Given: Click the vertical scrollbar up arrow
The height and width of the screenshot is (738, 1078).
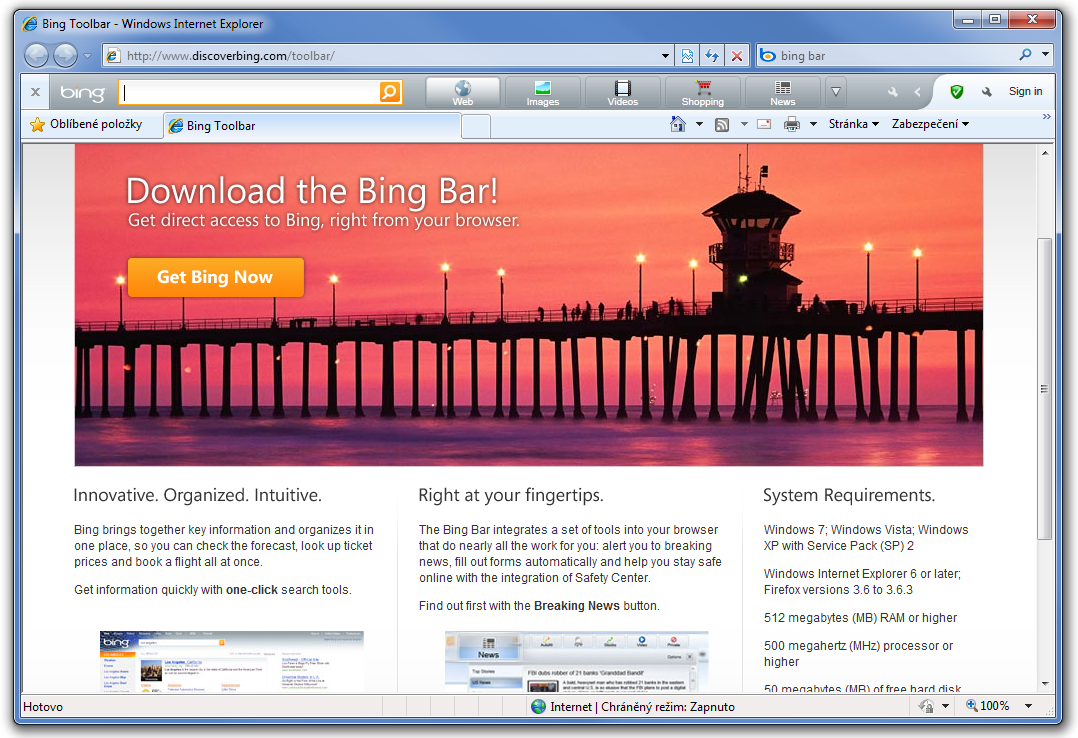Looking at the screenshot, I should click(1045, 153).
